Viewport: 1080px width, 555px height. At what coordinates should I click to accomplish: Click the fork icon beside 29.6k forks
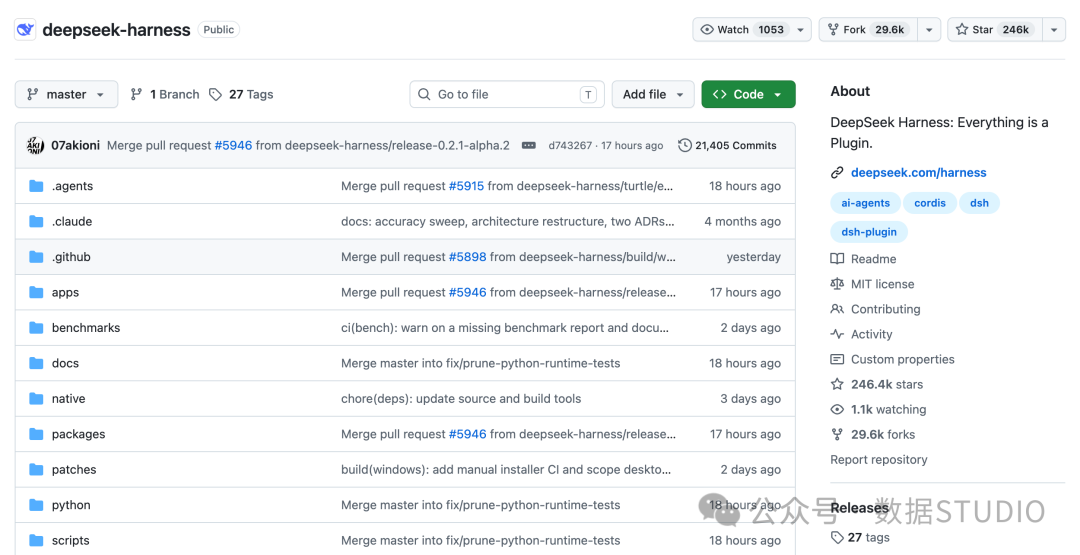pos(837,434)
